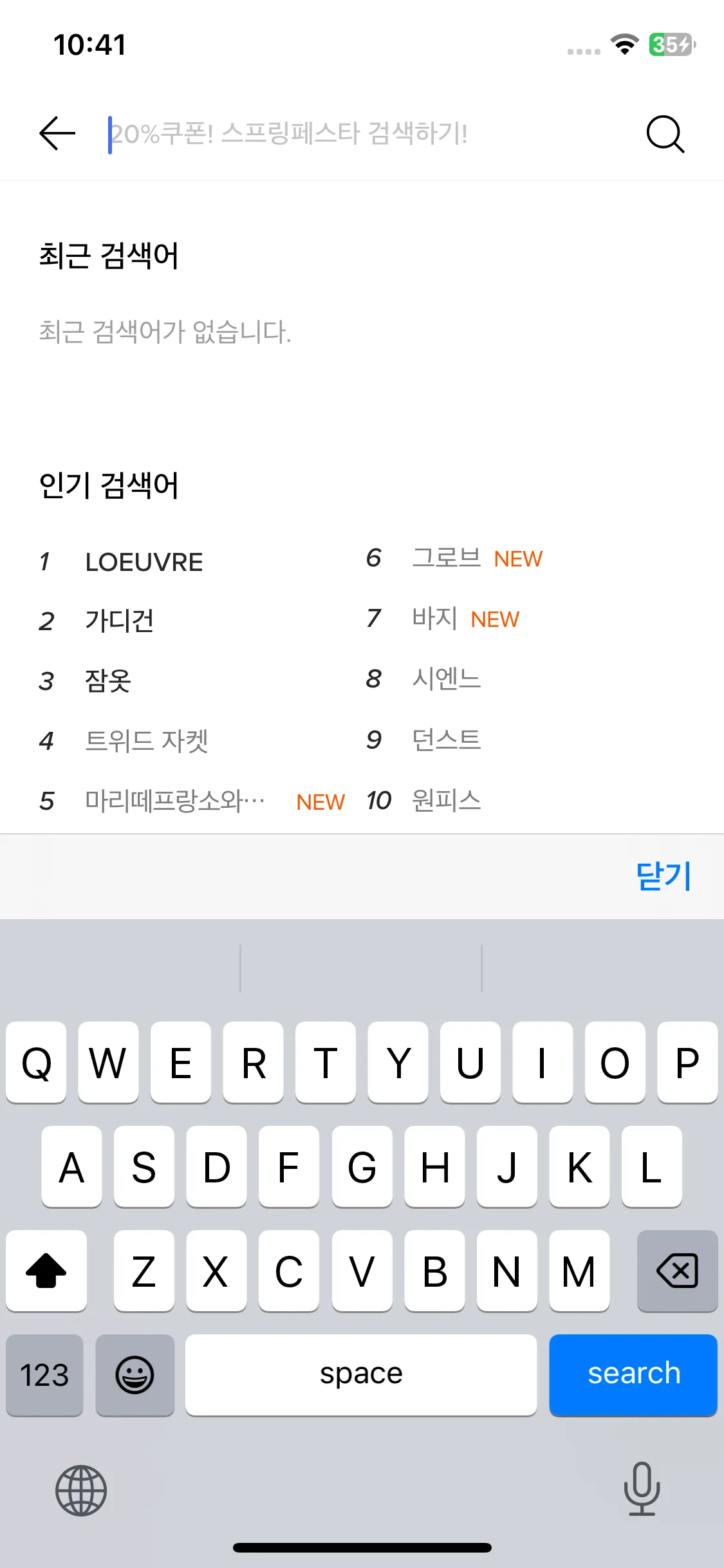The height and width of the screenshot is (1568, 724).
Task: Tap 닫기 to close the keyboard
Action: [664, 876]
